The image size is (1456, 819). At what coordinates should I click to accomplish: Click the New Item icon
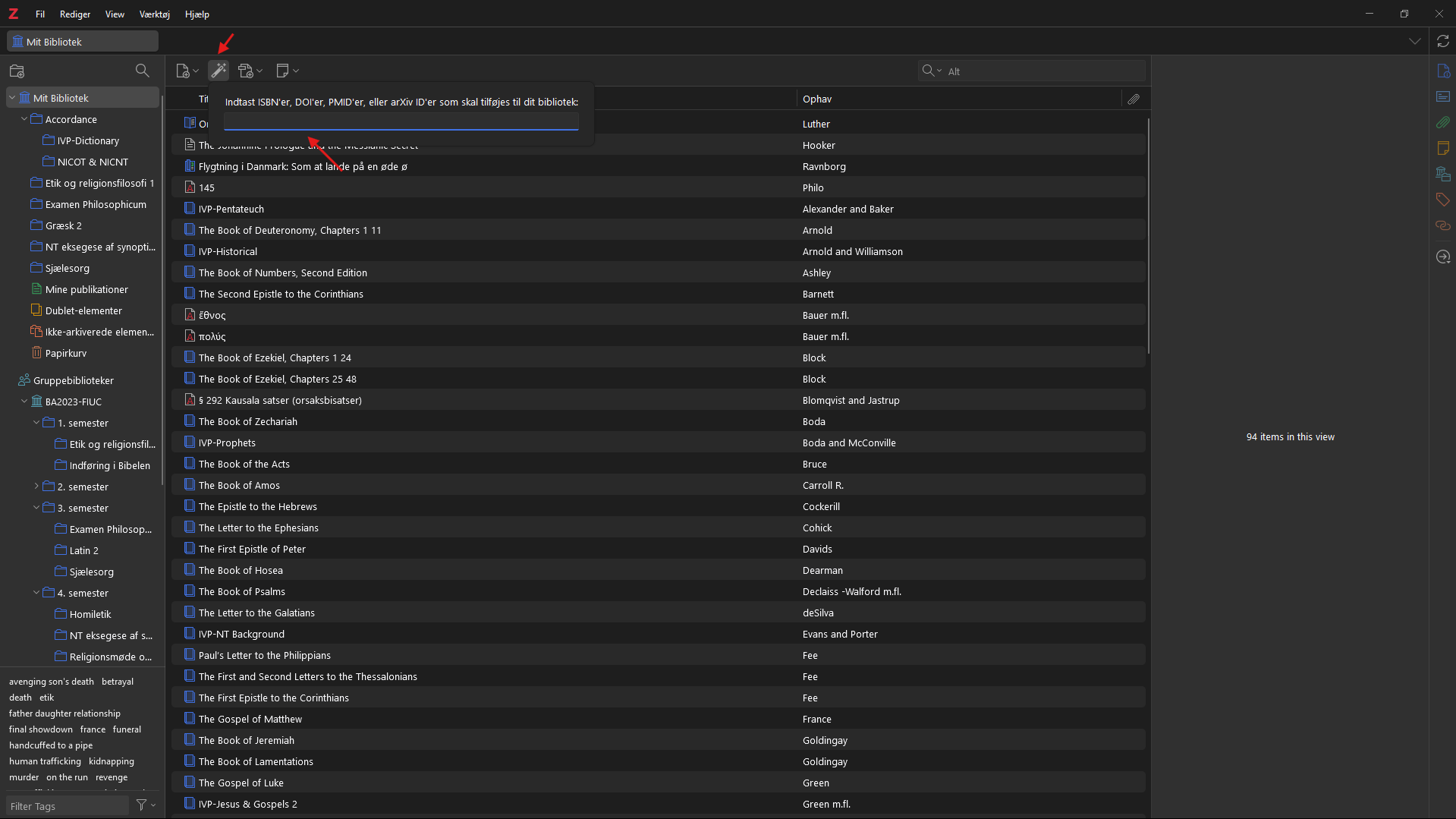coord(182,70)
